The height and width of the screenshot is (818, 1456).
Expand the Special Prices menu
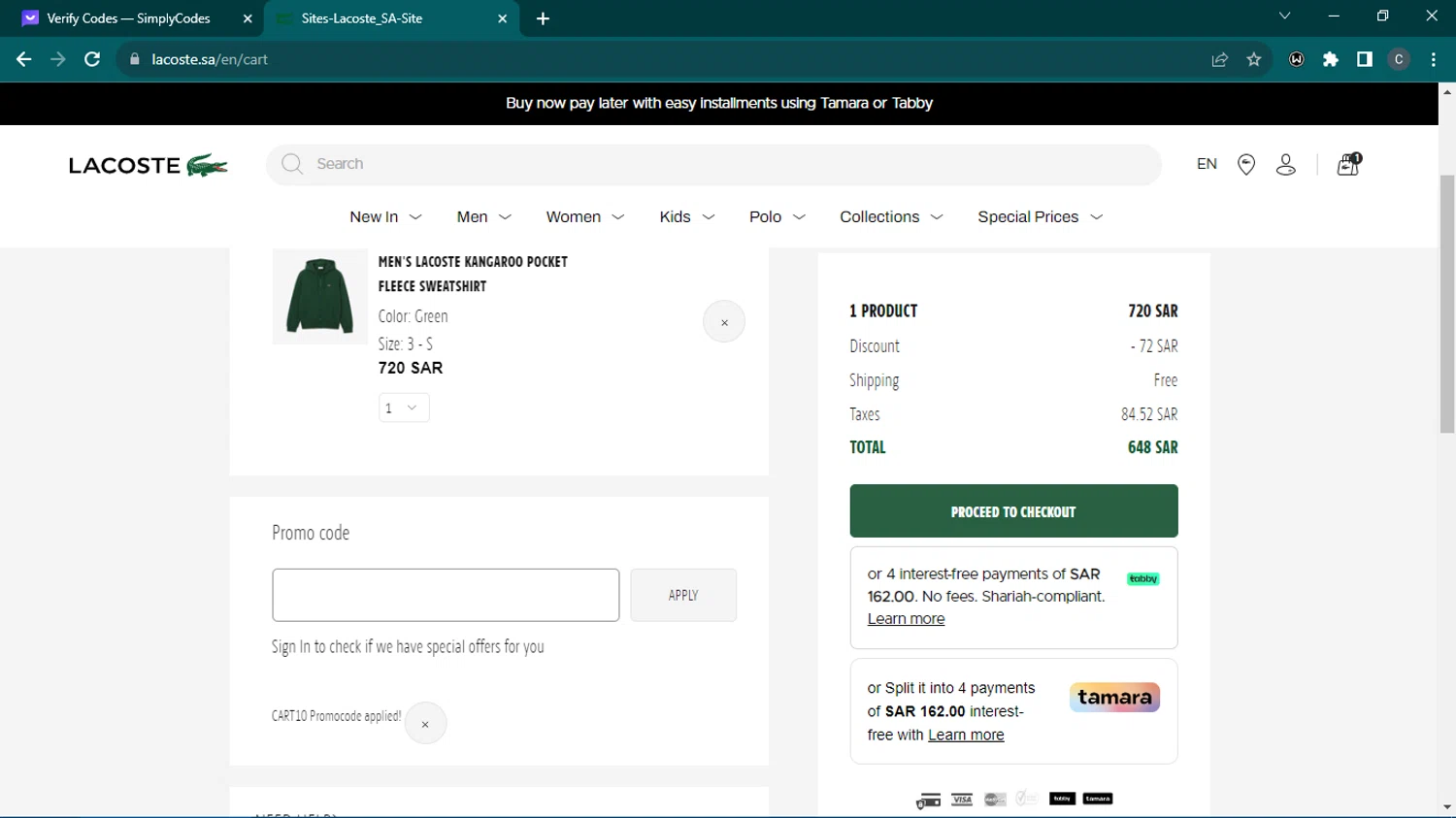pyautogui.click(x=1041, y=217)
